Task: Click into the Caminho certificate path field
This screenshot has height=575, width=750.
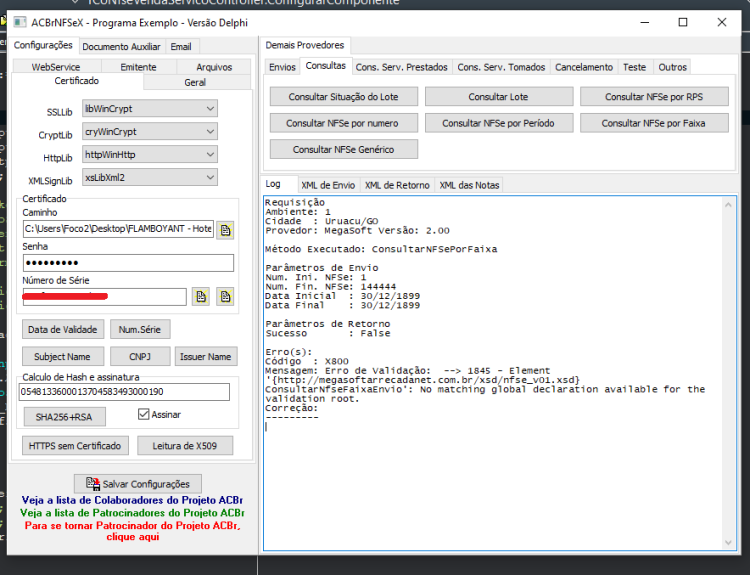Action: point(118,229)
